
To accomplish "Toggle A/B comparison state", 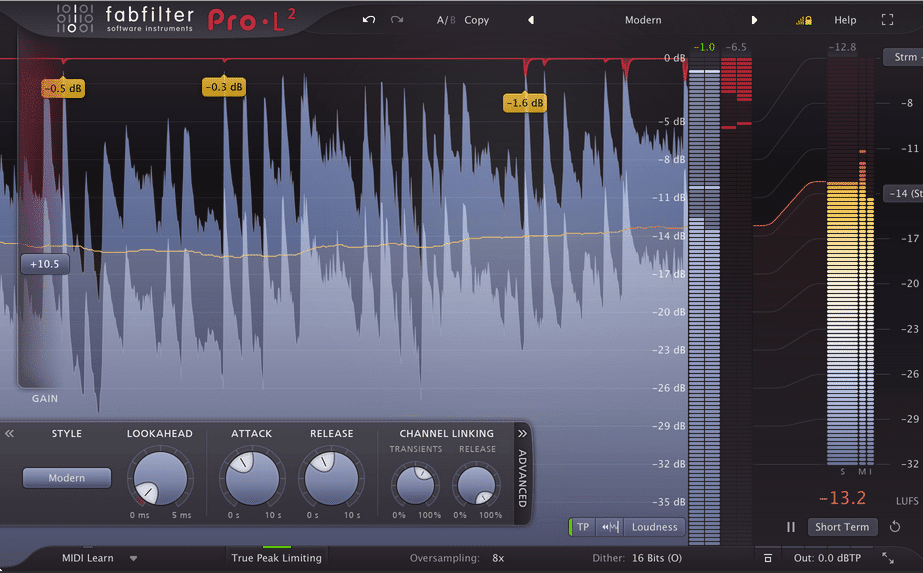I will click(x=444, y=20).
